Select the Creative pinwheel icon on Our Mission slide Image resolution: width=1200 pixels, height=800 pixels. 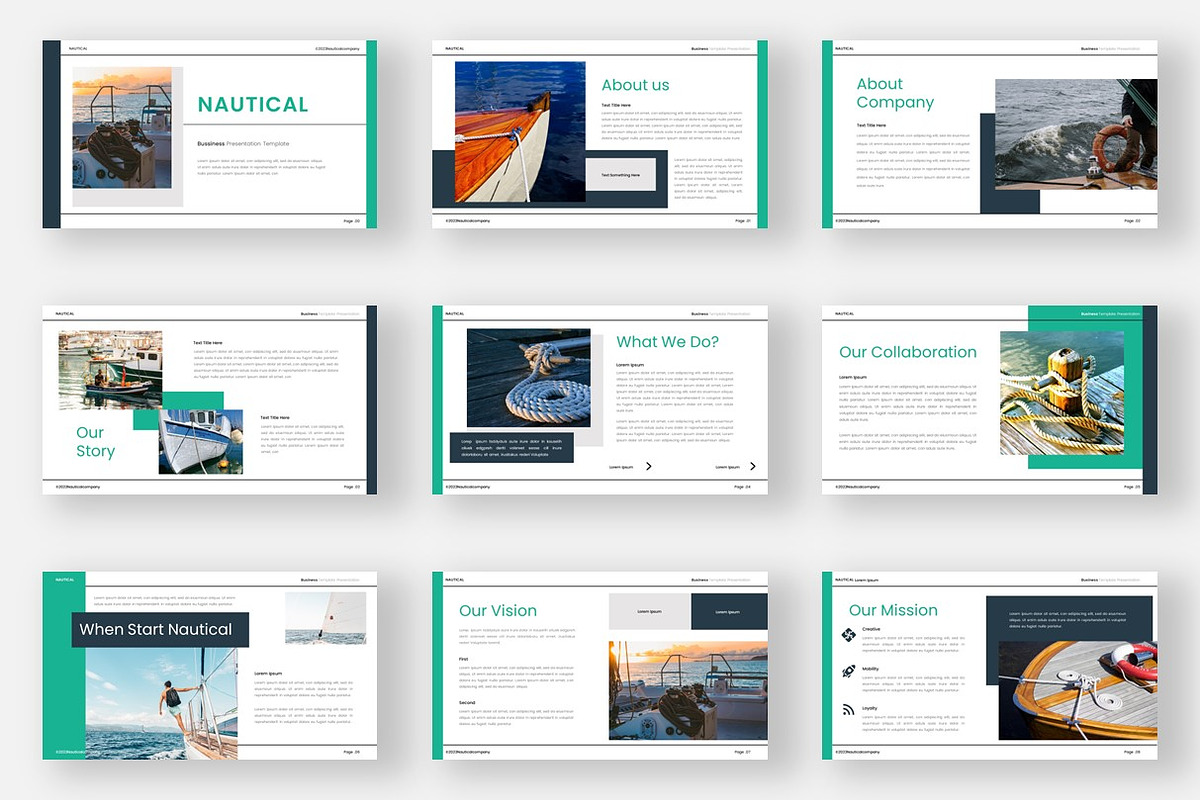coord(848,634)
